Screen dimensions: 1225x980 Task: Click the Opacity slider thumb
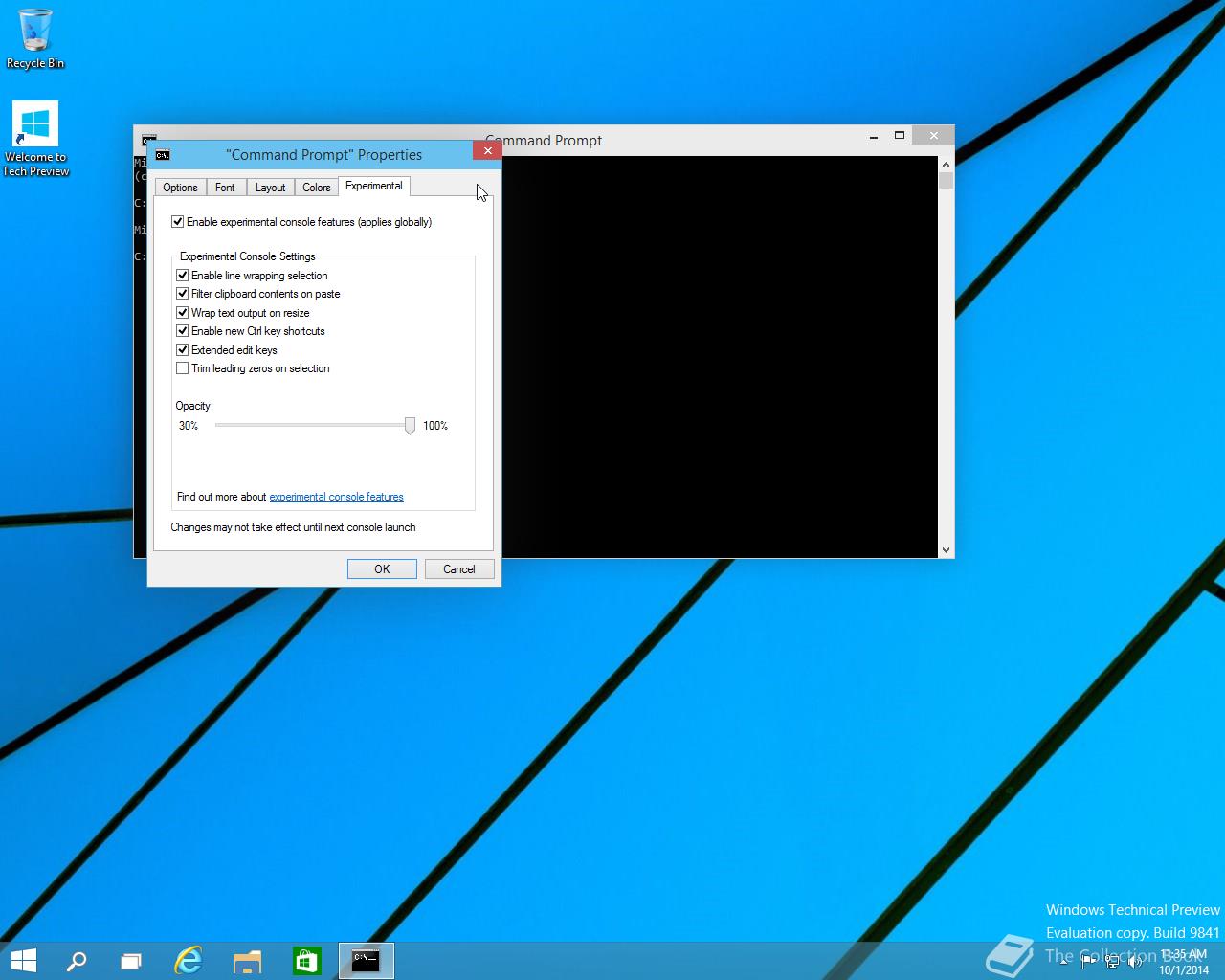410,426
